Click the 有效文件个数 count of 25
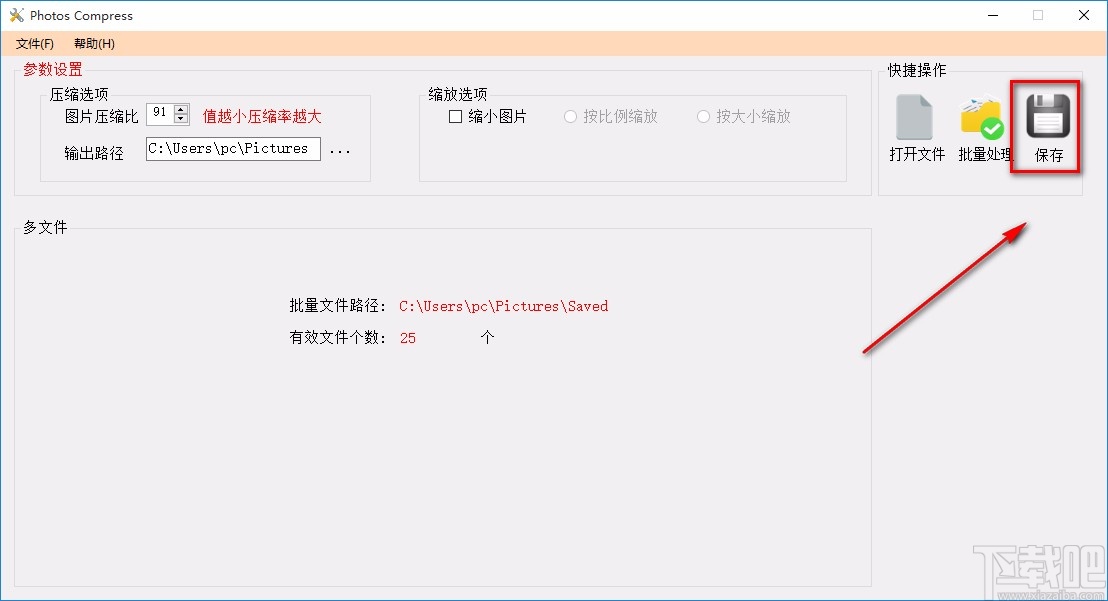Image resolution: width=1108 pixels, height=601 pixels. (407, 338)
